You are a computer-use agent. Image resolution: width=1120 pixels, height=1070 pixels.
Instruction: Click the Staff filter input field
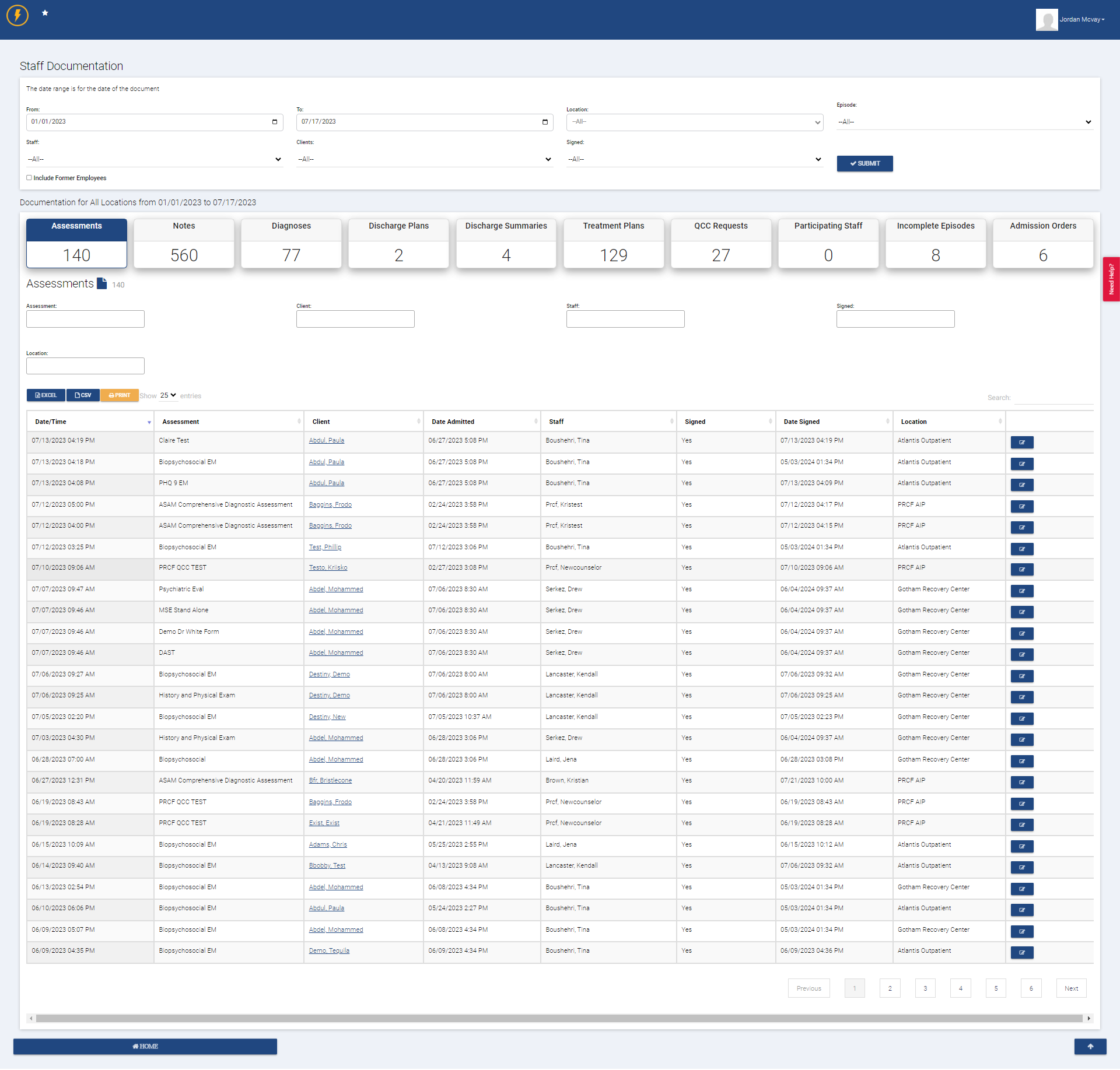625,319
